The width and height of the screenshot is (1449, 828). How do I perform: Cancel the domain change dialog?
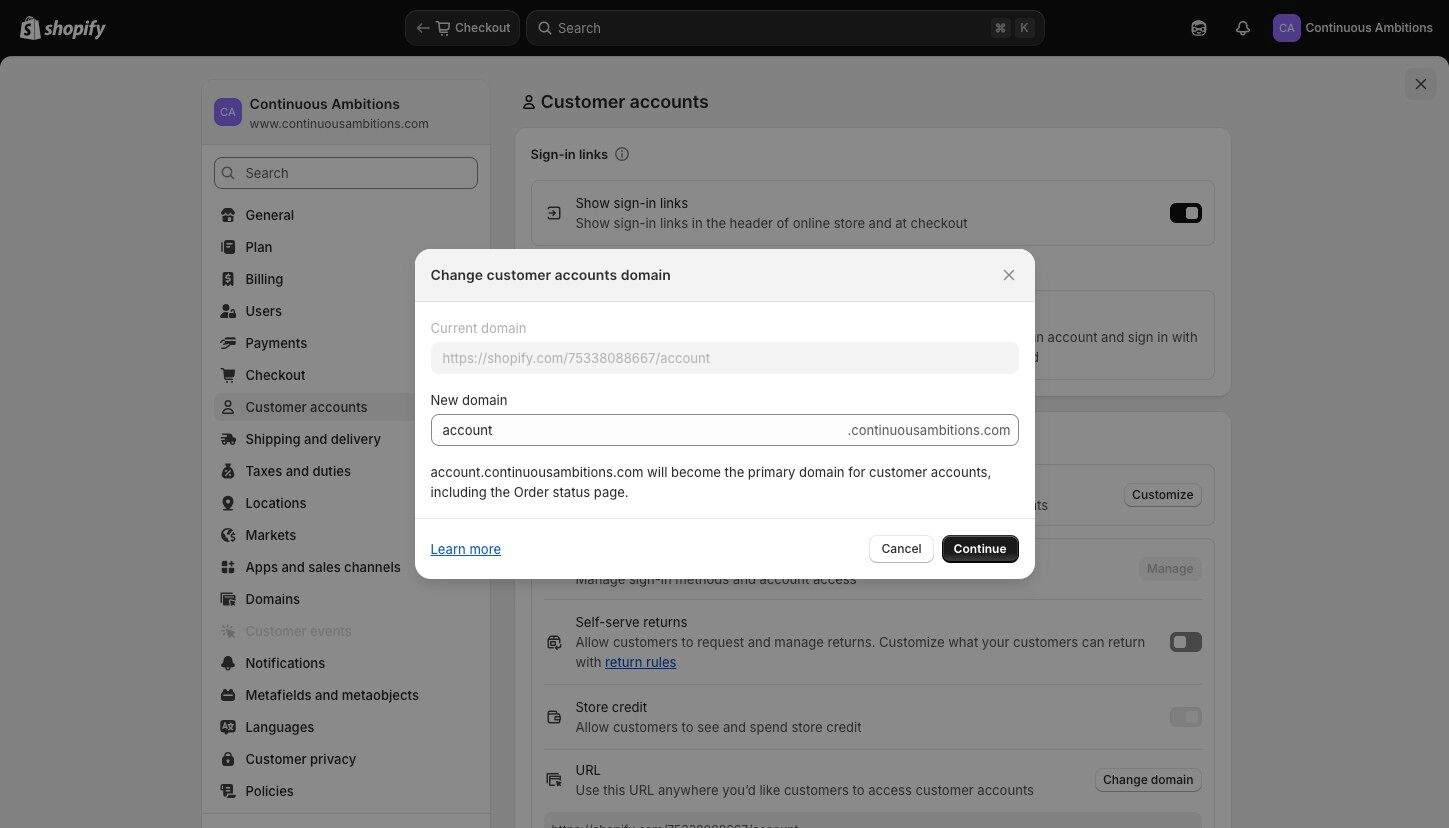[900, 549]
